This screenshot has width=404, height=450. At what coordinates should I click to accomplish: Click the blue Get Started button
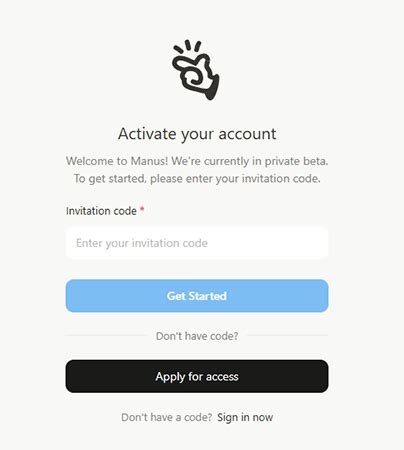(197, 296)
